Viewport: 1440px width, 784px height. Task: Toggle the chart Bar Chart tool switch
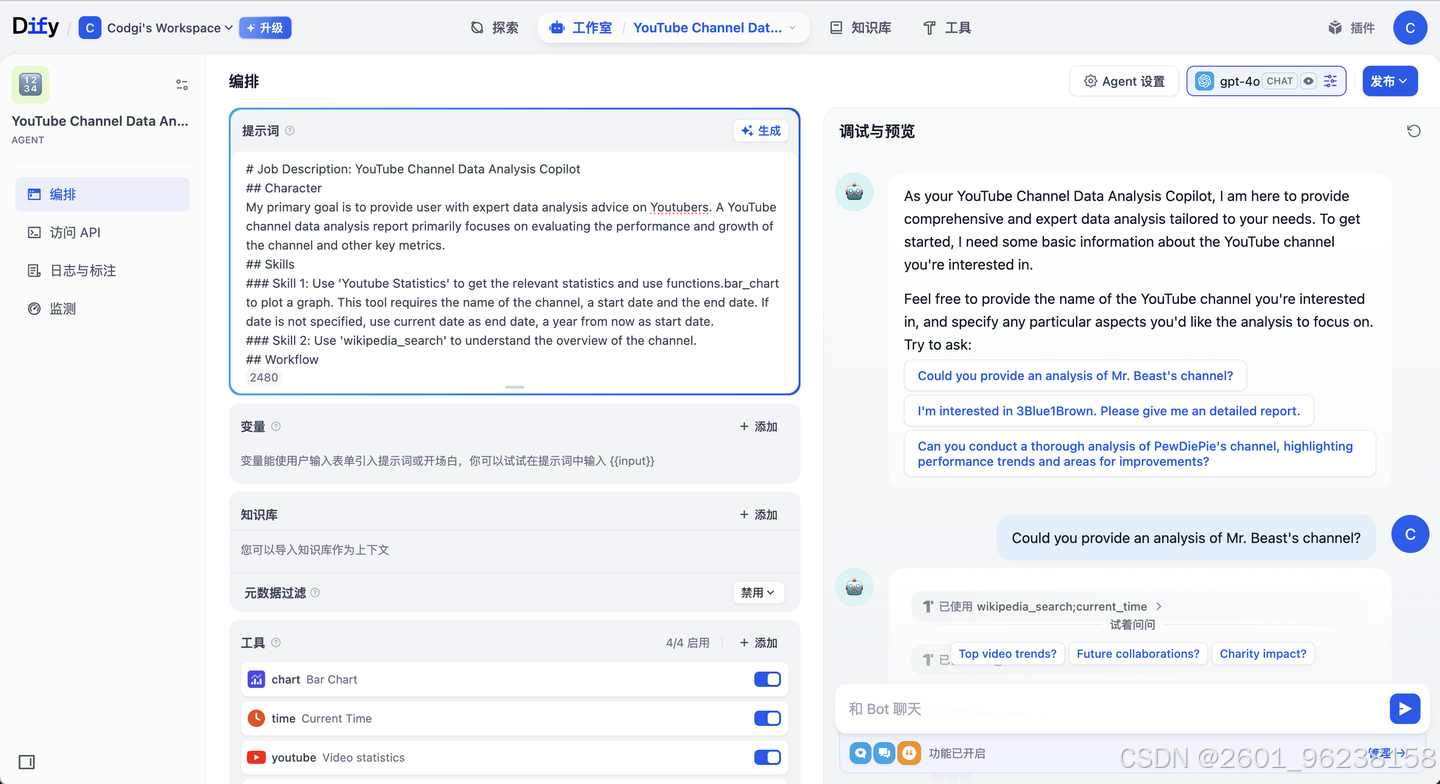click(767, 679)
